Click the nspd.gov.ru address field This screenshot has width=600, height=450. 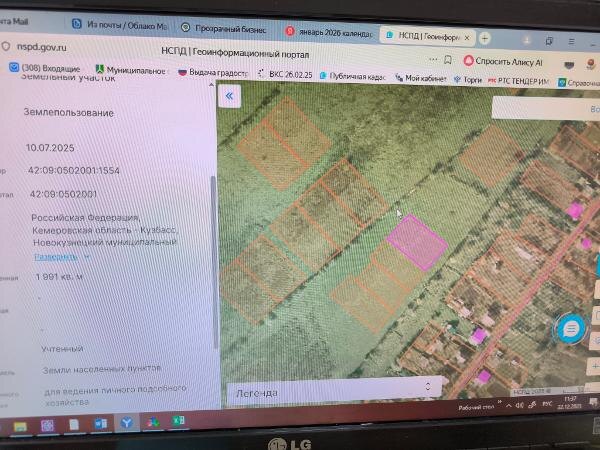click(41, 47)
